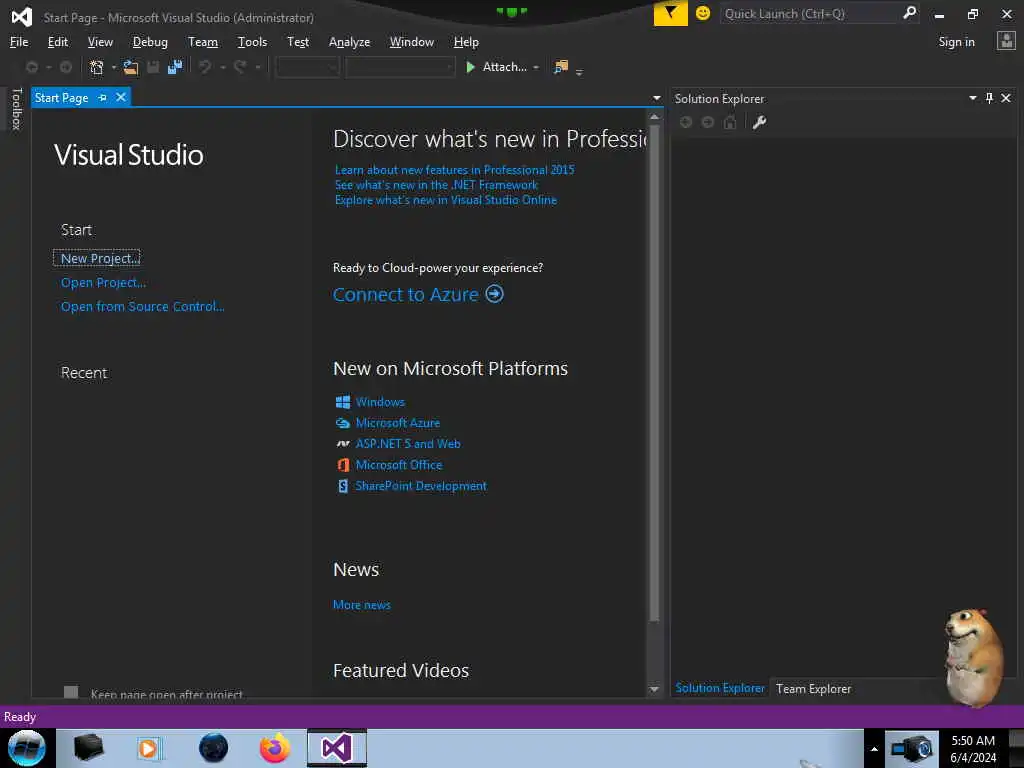The height and width of the screenshot is (768, 1024).
Task: Click the Navigate Backward toolbar icon
Action: 31,67
